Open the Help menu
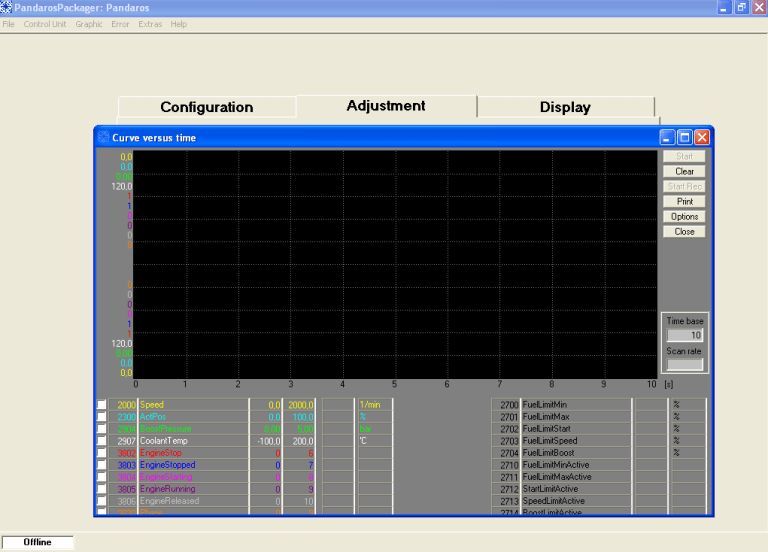The height and width of the screenshot is (552, 768). click(x=179, y=24)
